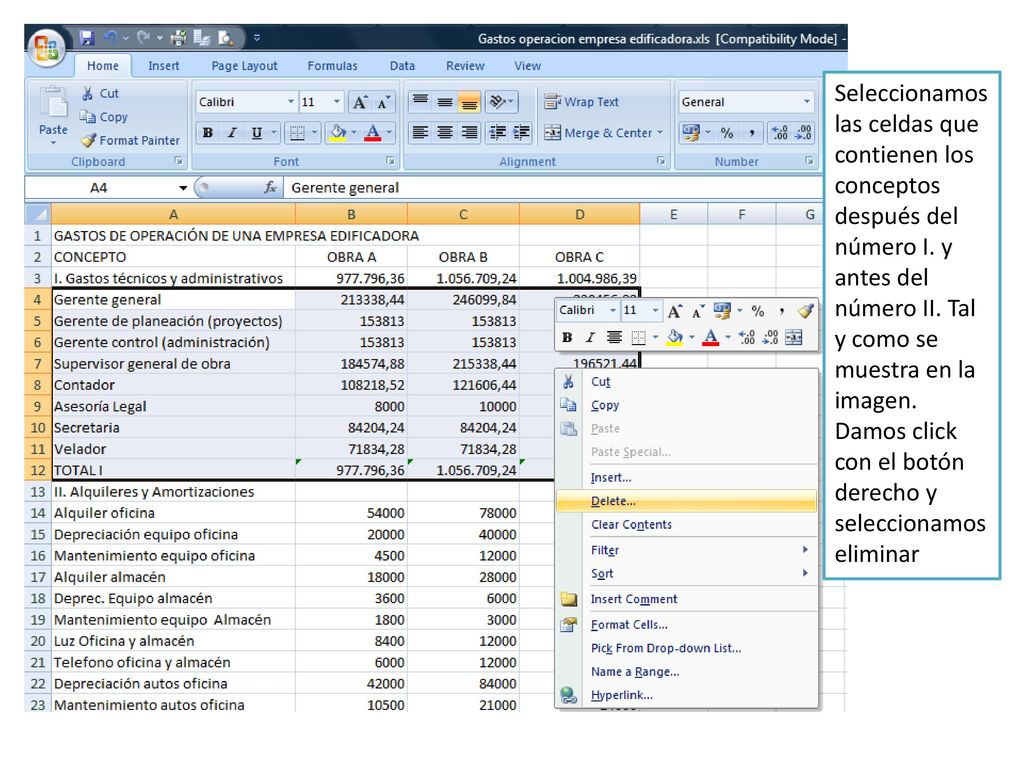Open the Calibri font name dropdown in ribbon
Screen dimensions: 1024x768
click(x=291, y=102)
